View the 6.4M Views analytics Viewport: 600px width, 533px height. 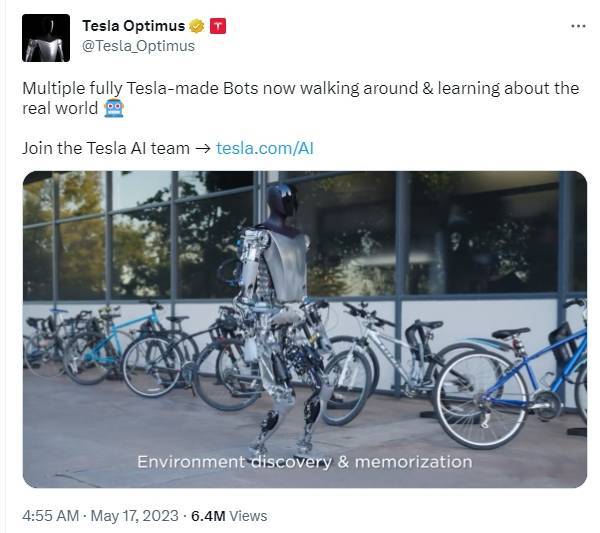(229, 516)
